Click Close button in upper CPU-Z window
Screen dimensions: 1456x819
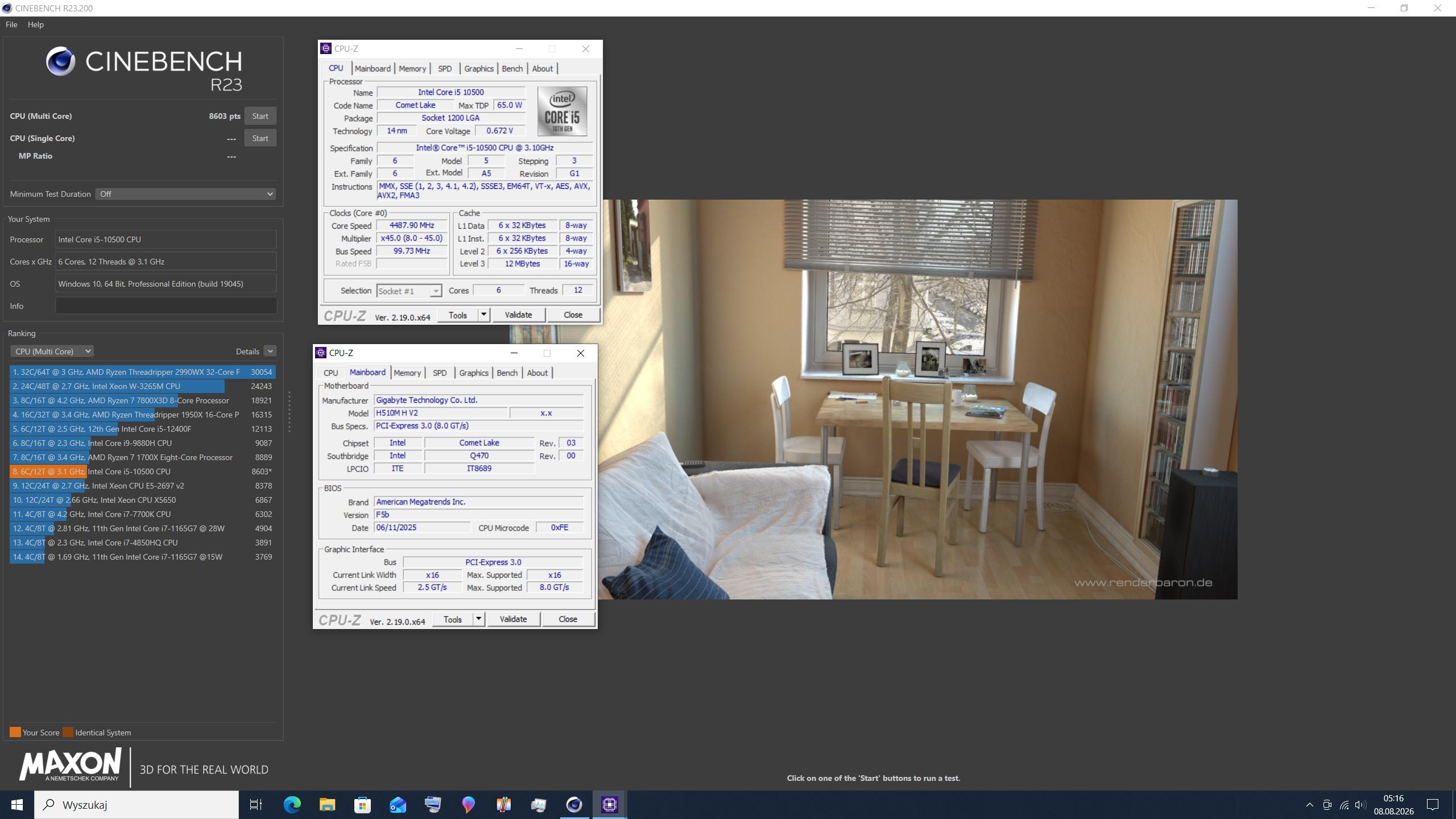(x=573, y=315)
